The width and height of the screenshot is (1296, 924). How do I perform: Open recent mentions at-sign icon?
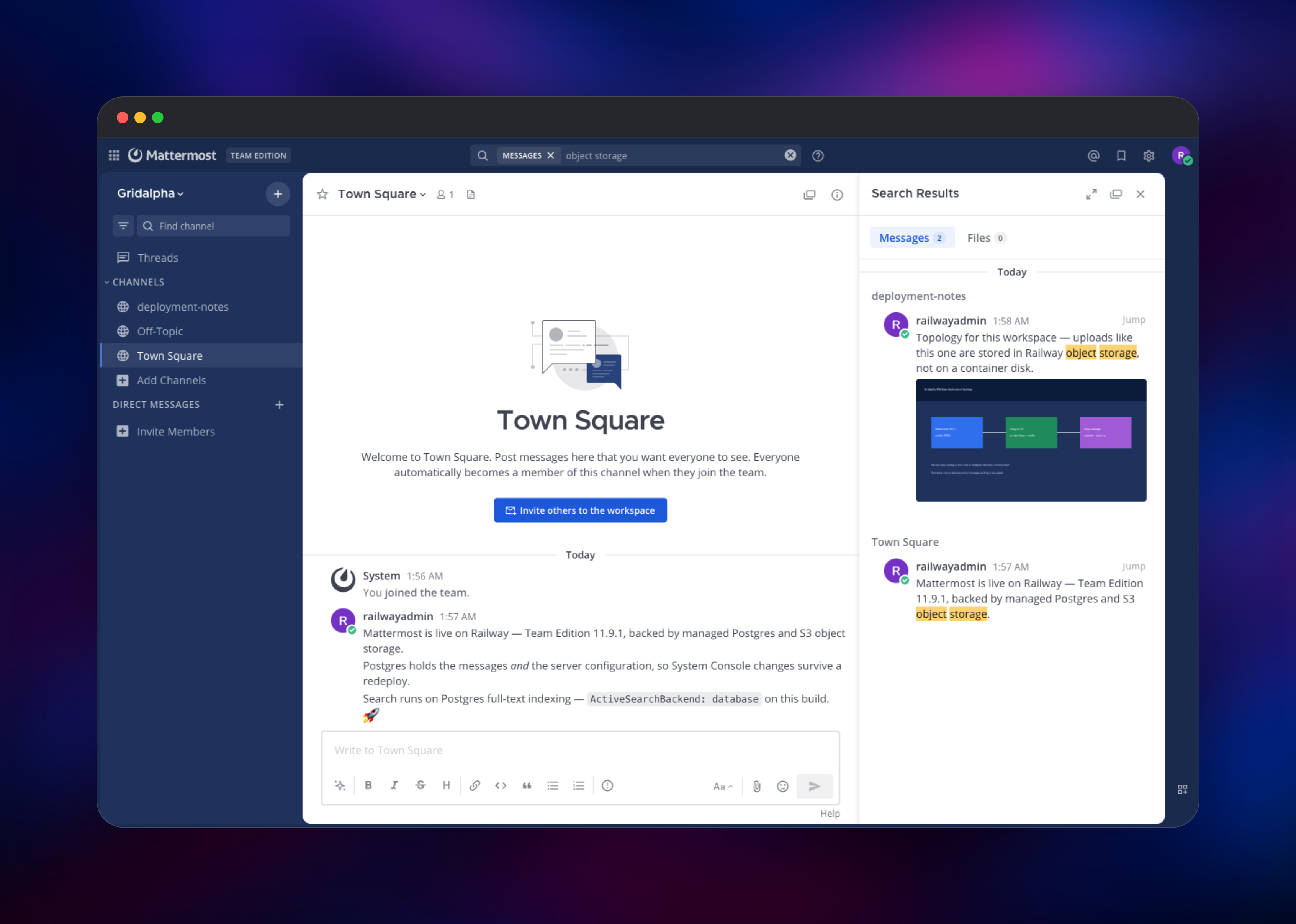tap(1093, 156)
